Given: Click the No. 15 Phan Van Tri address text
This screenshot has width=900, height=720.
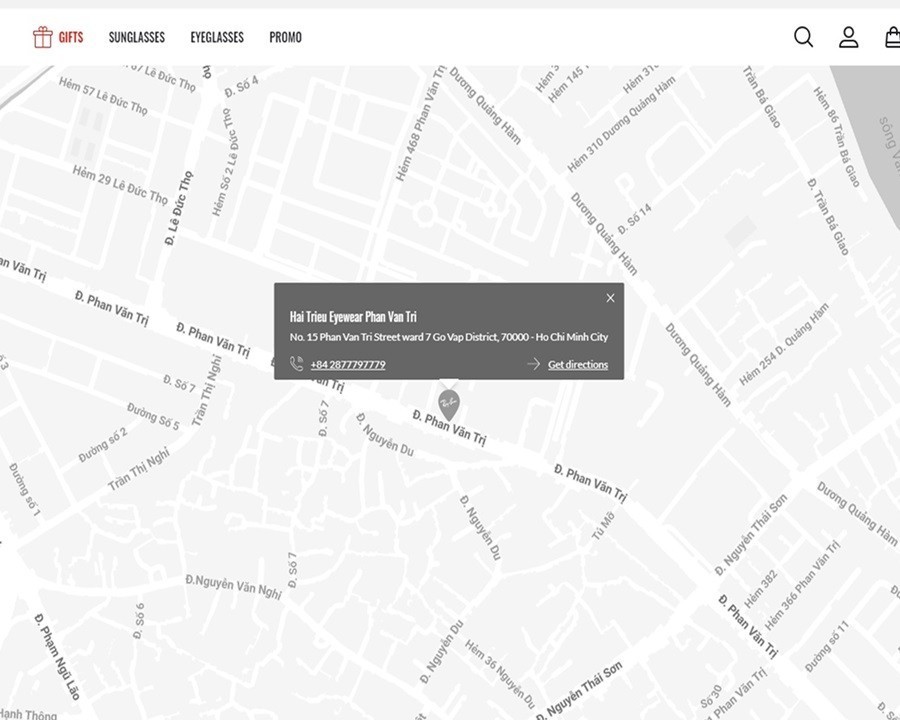Looking at the screenshot, I should tap(448, 338).
